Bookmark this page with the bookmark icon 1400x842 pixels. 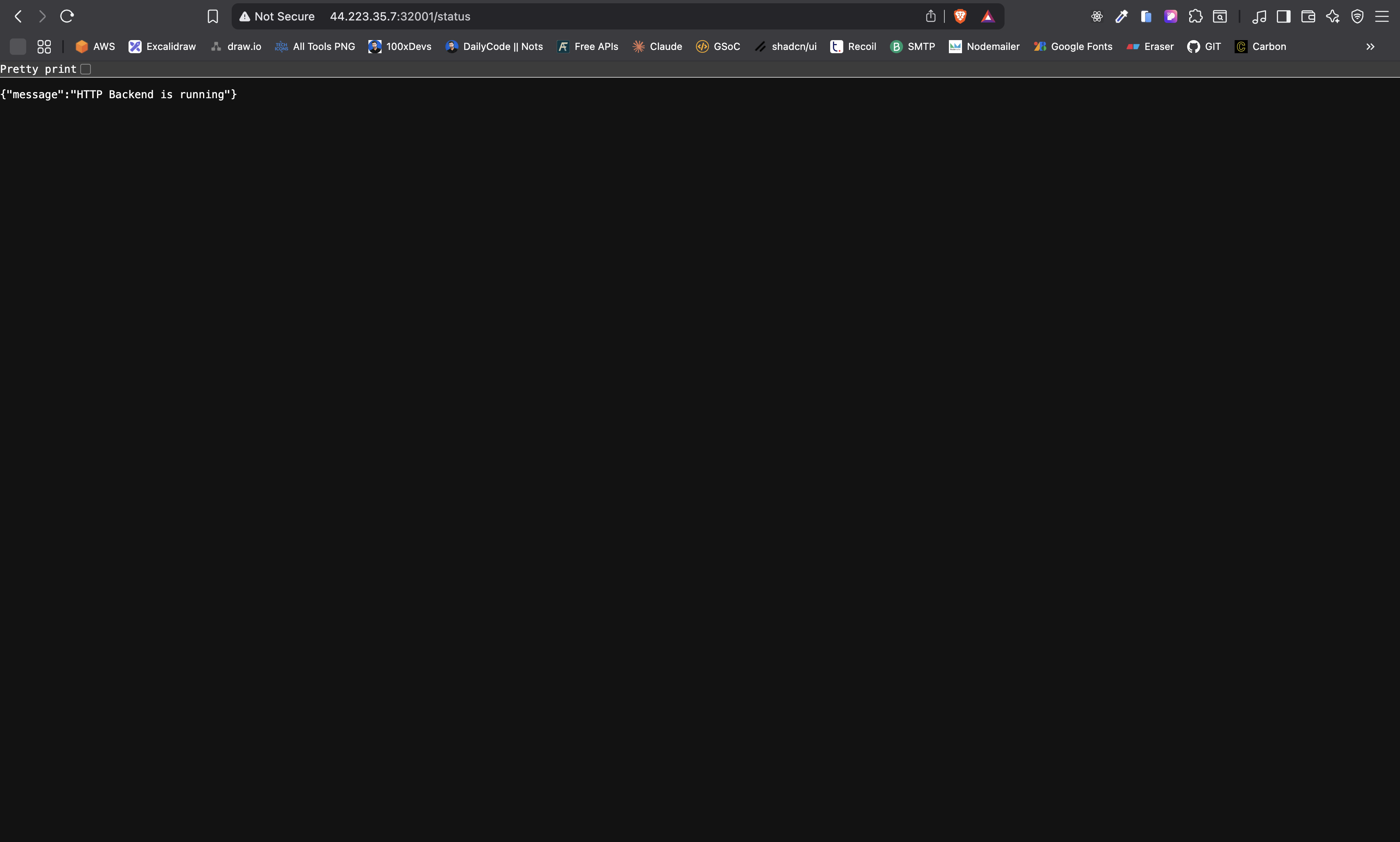tap(212, 16)
